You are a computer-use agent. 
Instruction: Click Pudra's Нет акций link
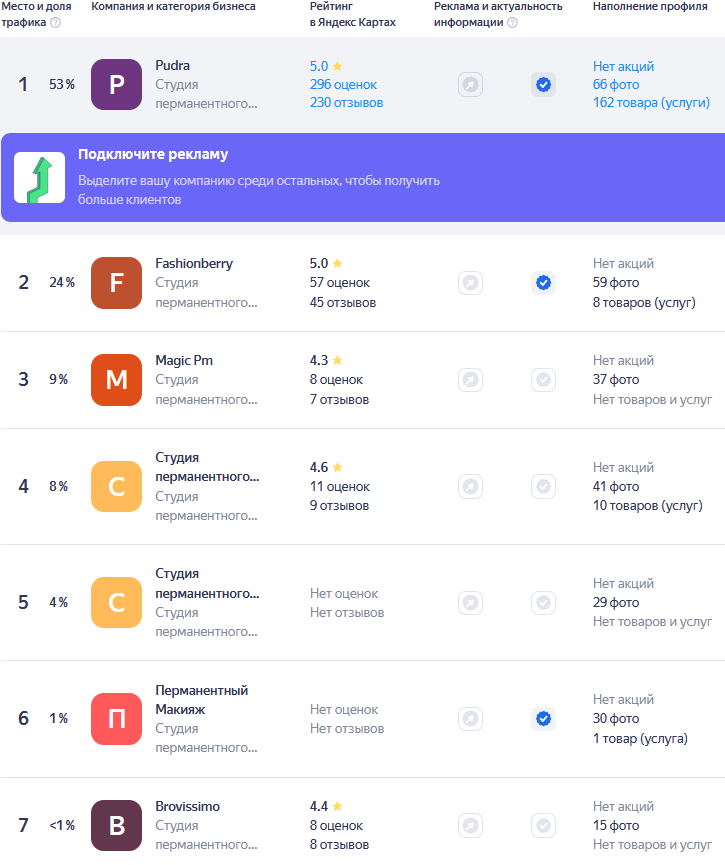coord(623,66)
